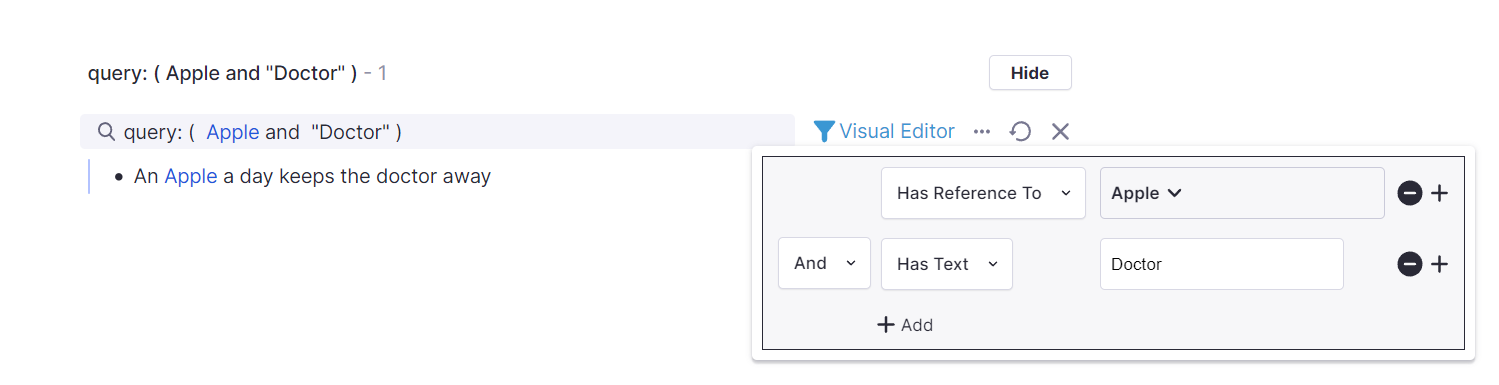Image resolution: width=1499 pixels, height=385 pixels.
Task: Close the query editor with the X icon
Action: (1060, 131)
